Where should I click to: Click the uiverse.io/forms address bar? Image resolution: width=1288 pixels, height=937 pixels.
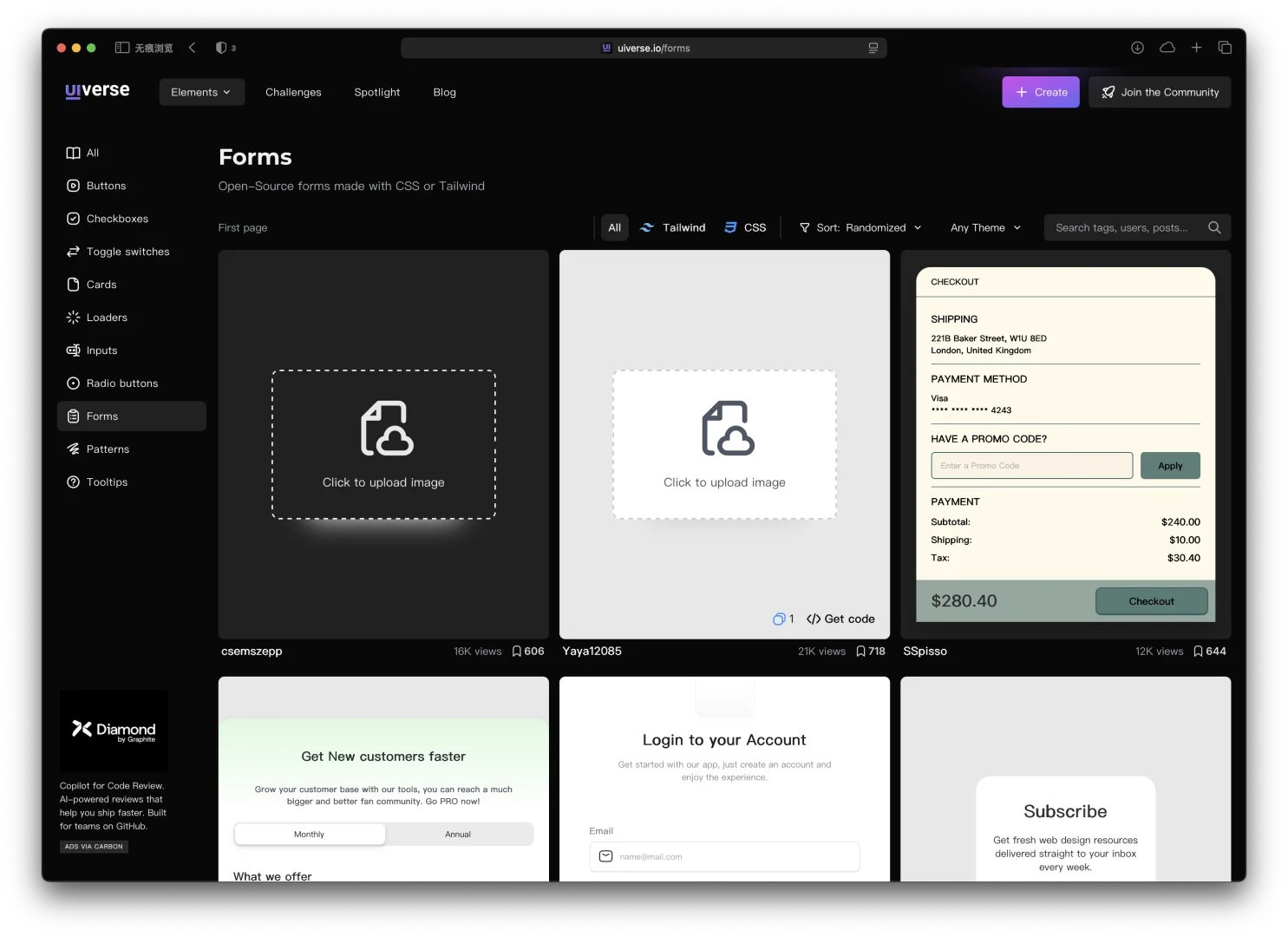tap(644, 48)
